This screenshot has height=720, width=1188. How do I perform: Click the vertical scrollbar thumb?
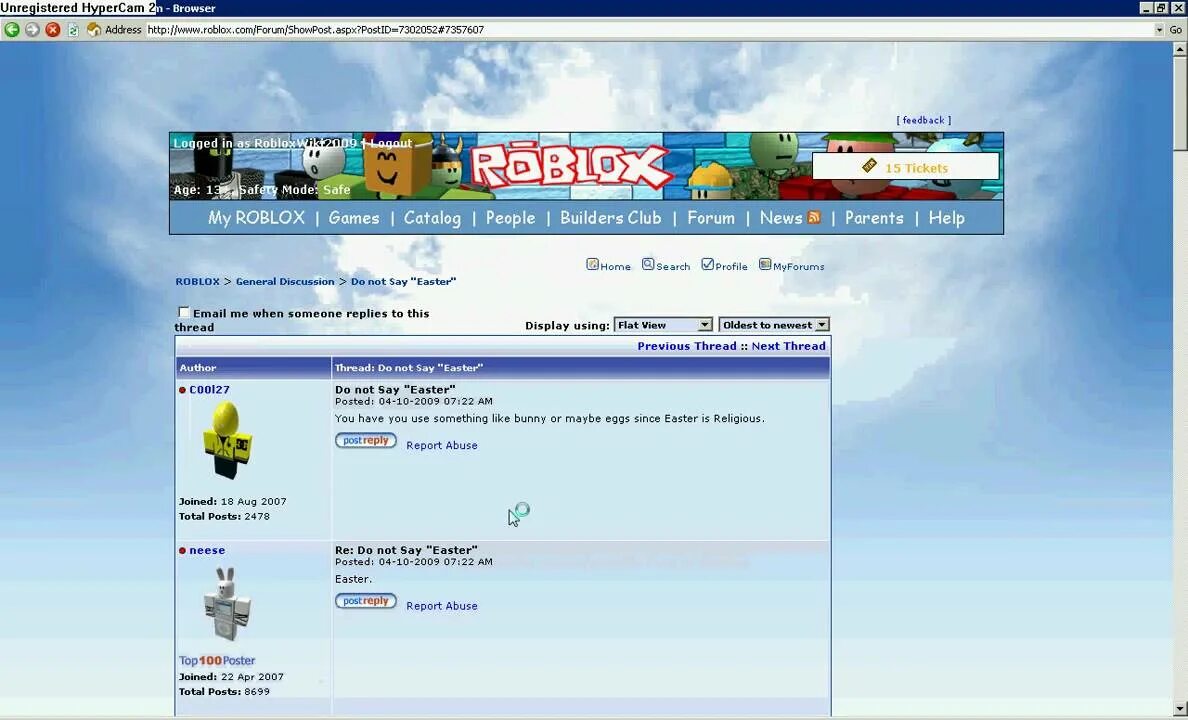1180,104
